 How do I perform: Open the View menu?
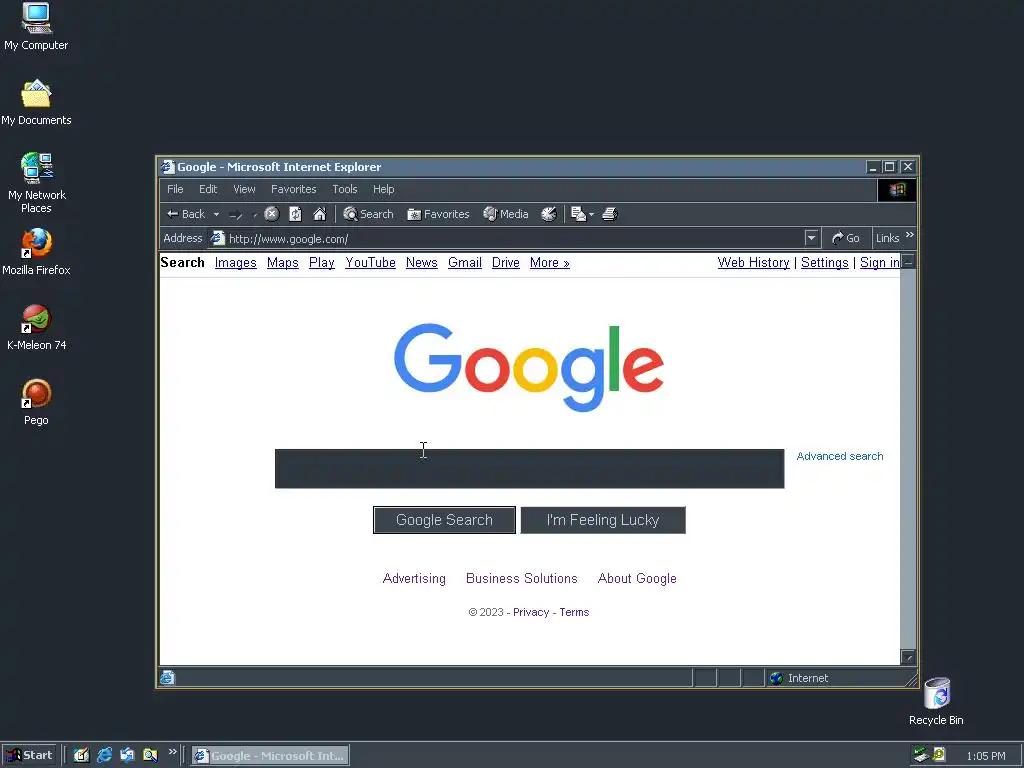(x=244, y=189)
